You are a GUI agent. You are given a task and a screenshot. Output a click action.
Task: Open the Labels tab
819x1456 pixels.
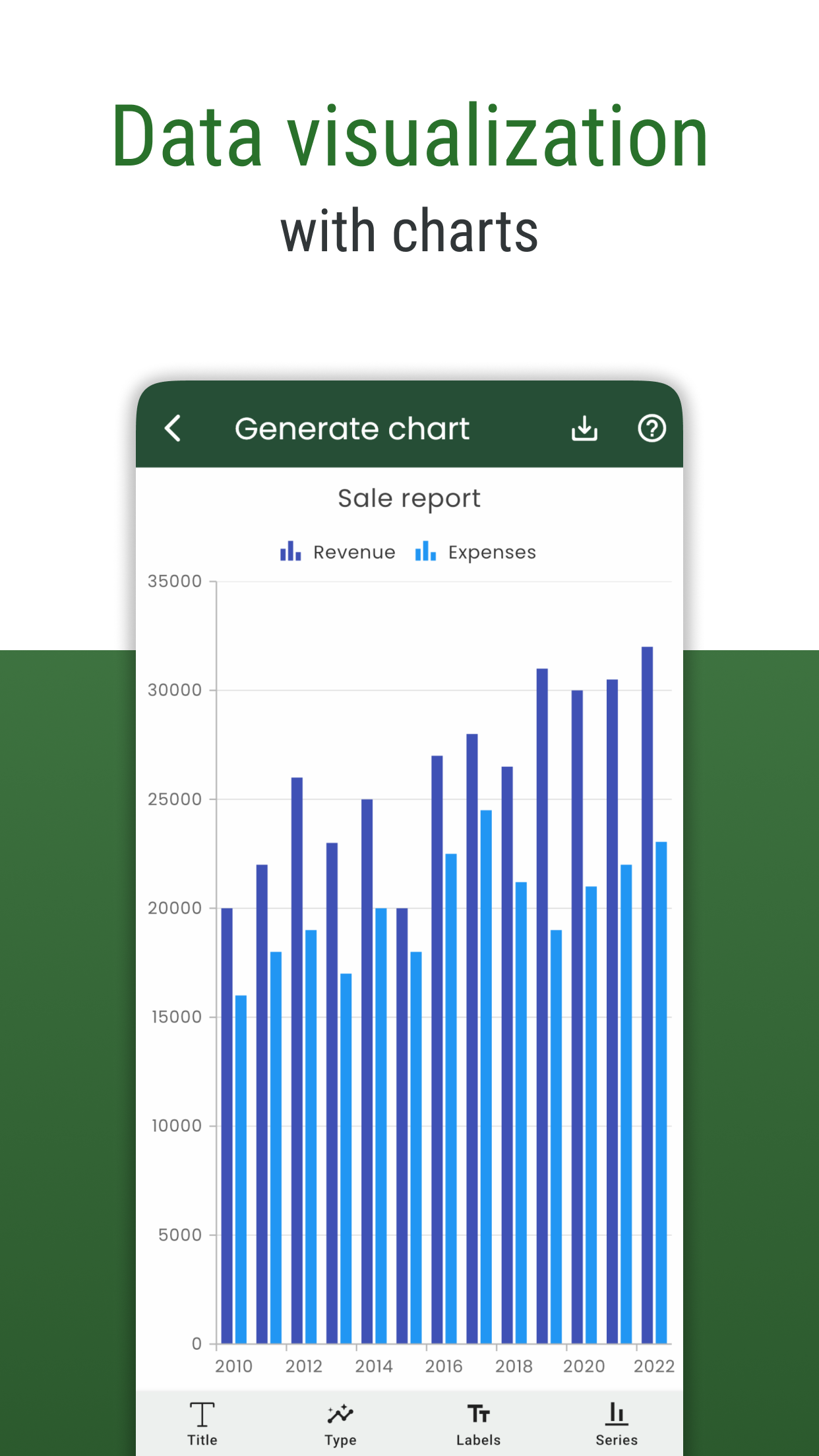click(x=478, y=1424)
